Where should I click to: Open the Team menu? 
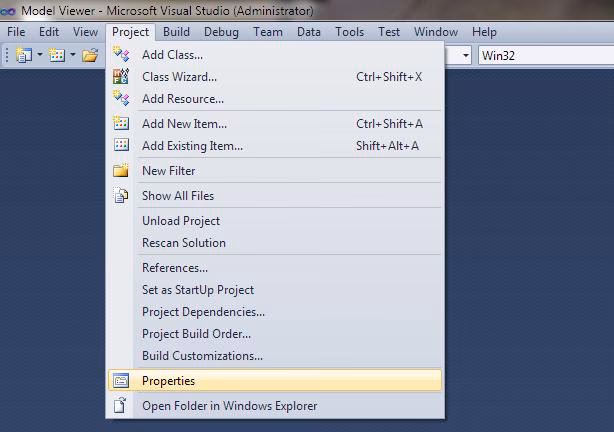(268, 32)
